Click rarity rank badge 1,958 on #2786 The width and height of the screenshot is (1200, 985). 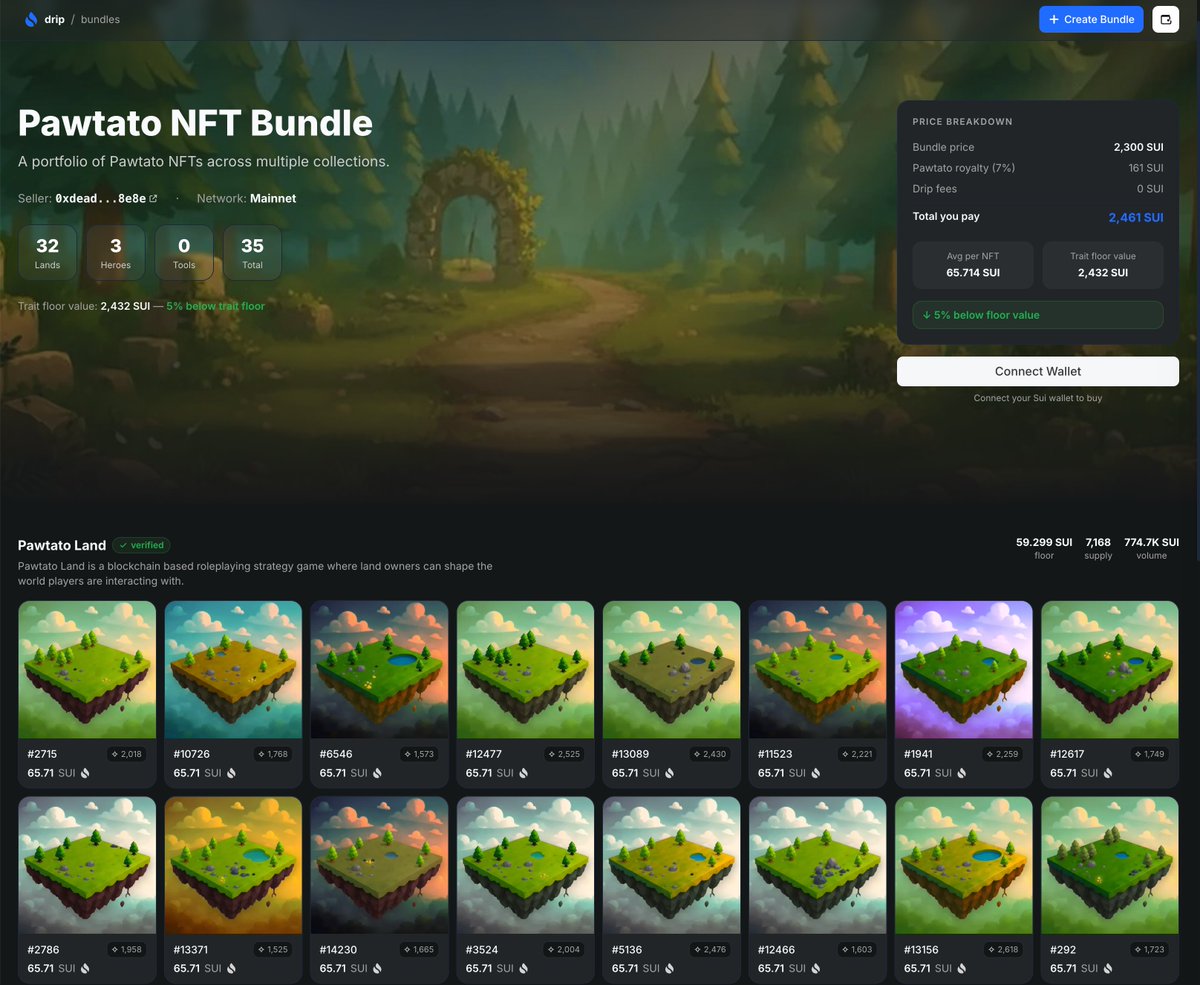point(127,949)
